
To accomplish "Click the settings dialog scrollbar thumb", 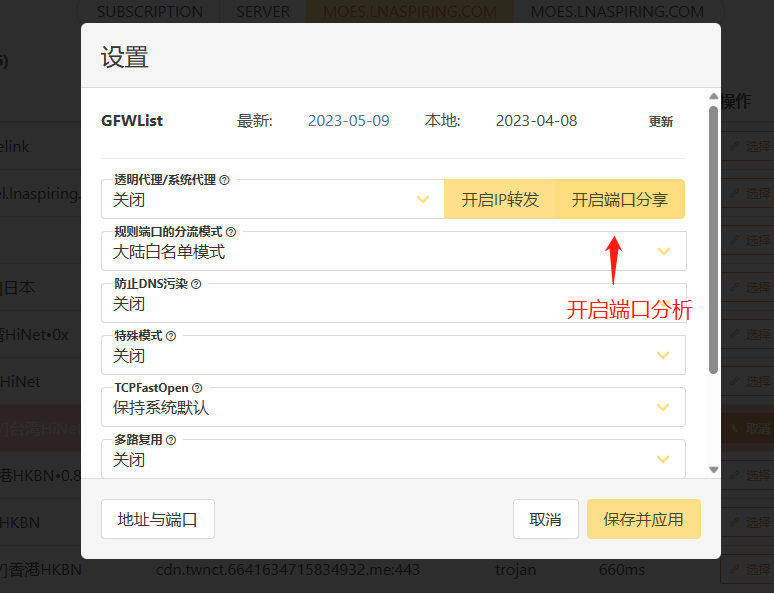I will [713, 240].
